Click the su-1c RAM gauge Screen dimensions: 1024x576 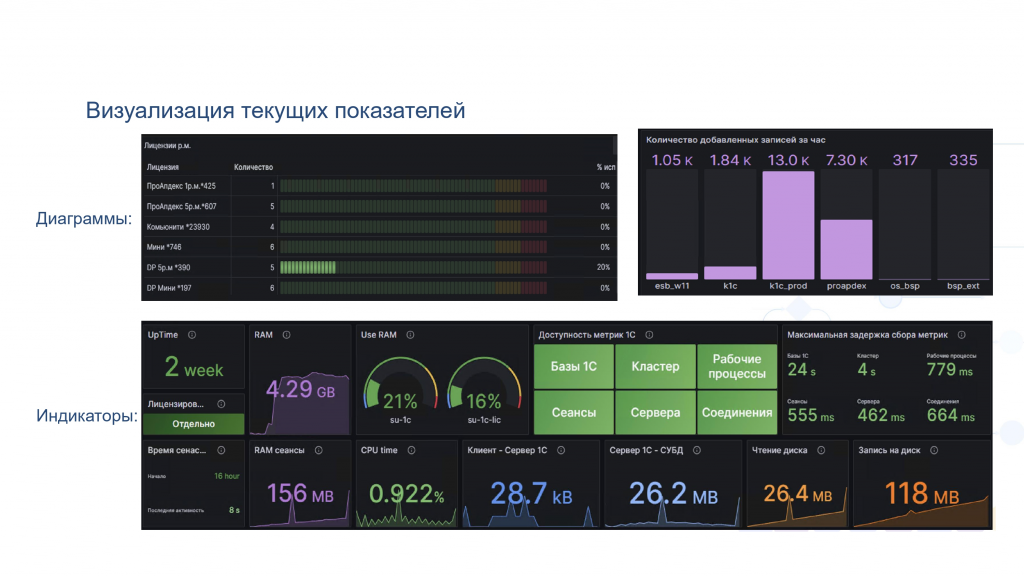[x=400, y=385]
